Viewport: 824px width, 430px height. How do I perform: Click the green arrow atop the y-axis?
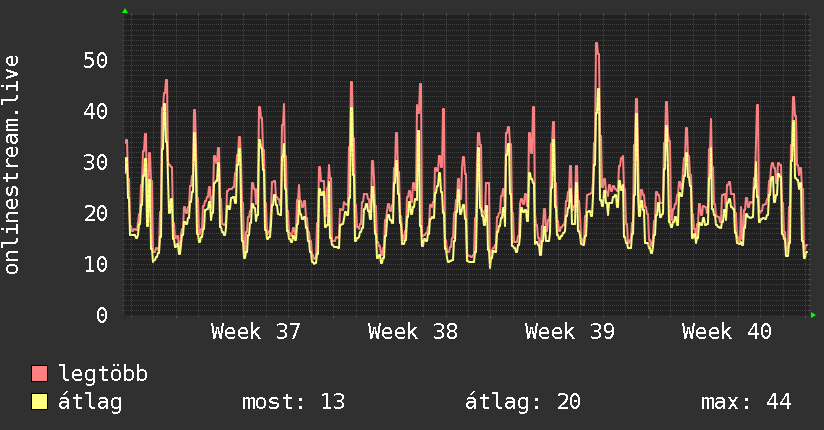[125, 11]
